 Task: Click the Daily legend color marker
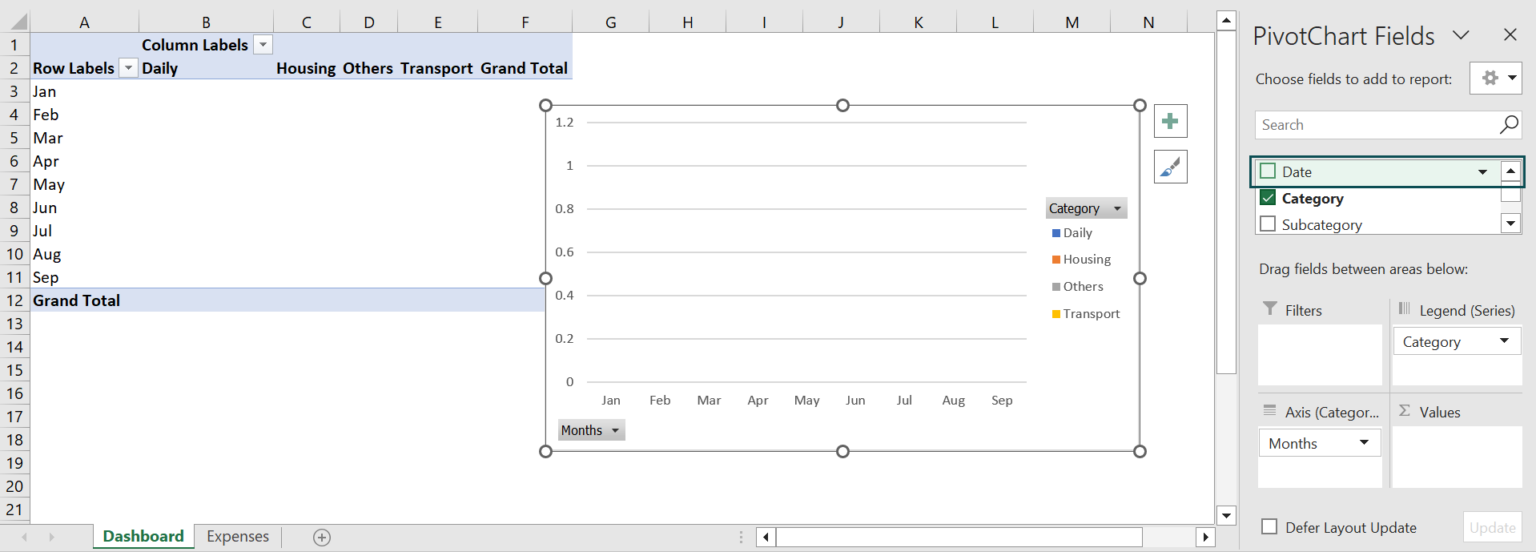coord(1056,233)
